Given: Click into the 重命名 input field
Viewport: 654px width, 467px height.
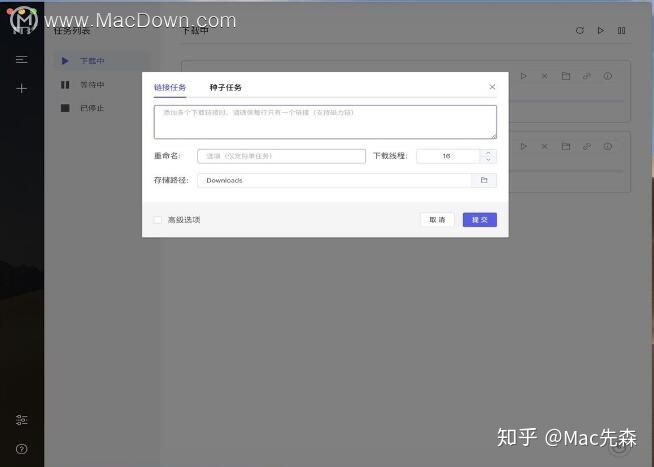Looking at the screenshot, I should tap(282, 156).
